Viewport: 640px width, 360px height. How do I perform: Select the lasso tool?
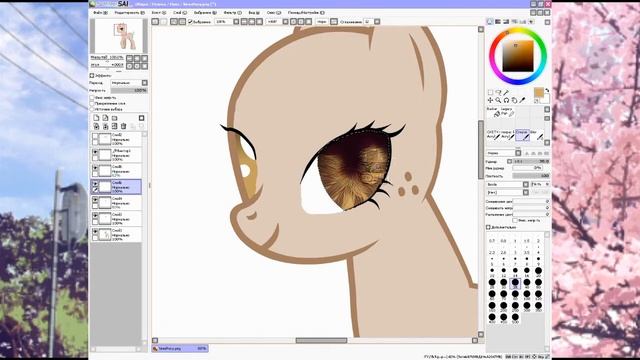coord(498,93)
